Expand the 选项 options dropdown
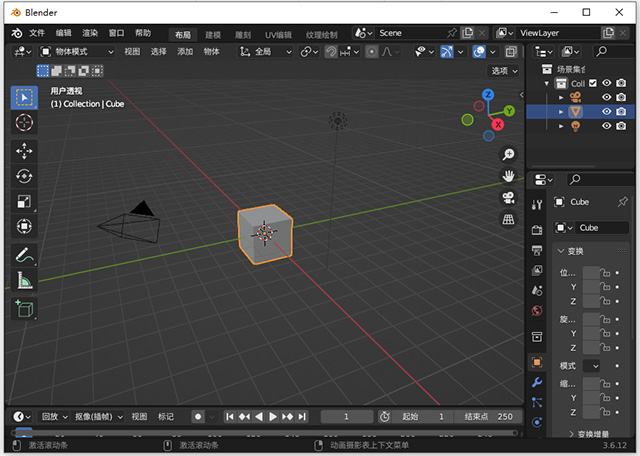 [504, 71]
